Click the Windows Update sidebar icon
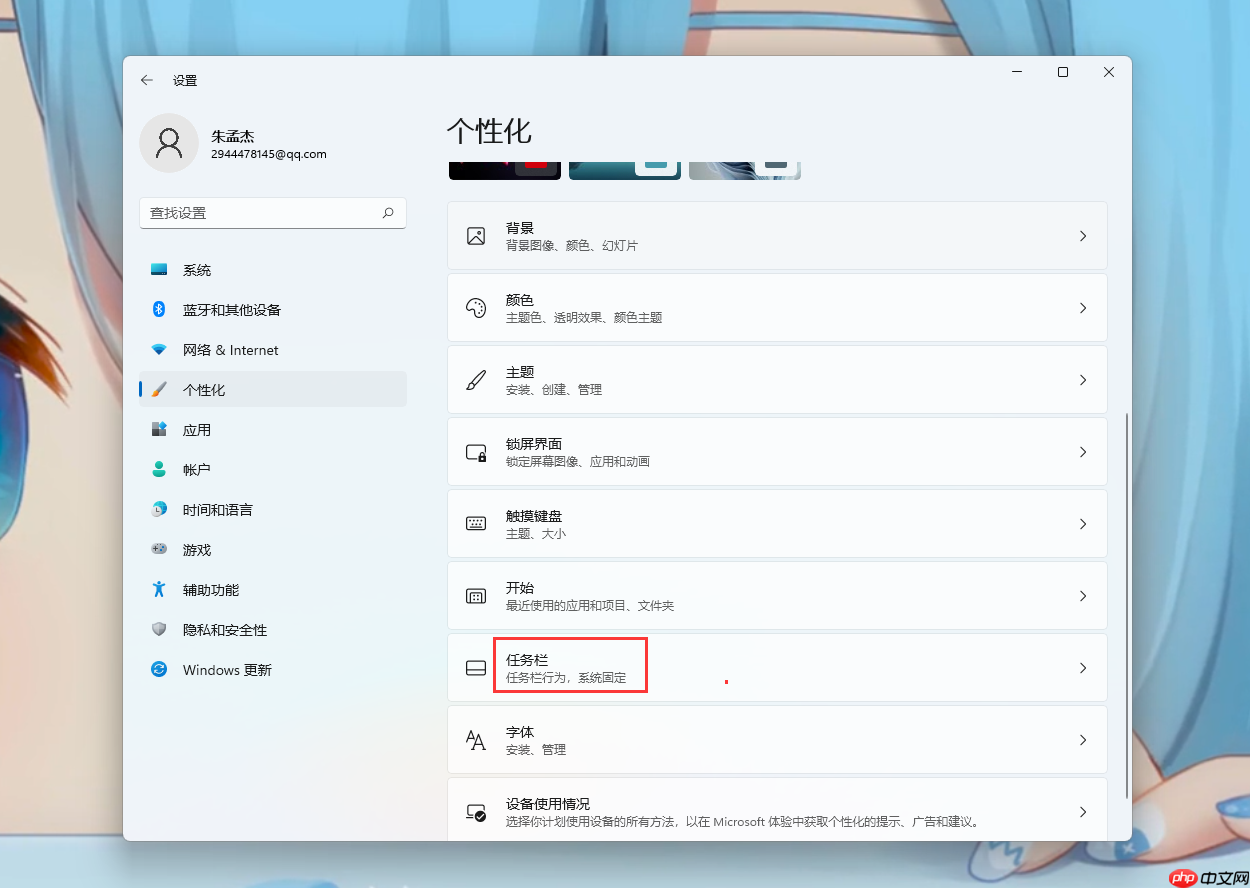 click(159, 669)
